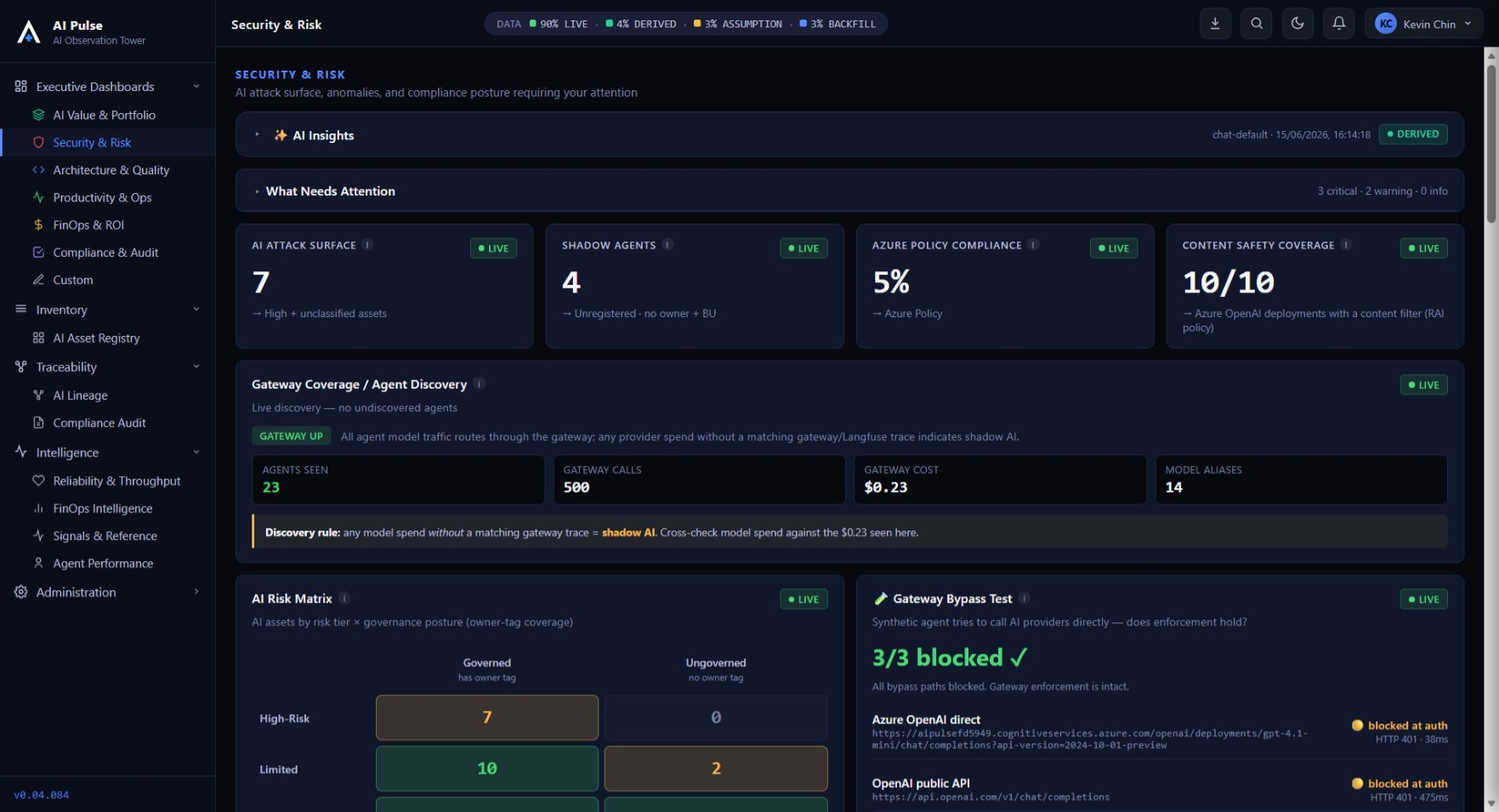Collapse the Traceability section chevron
The image size is (1499, 812).
196,366
